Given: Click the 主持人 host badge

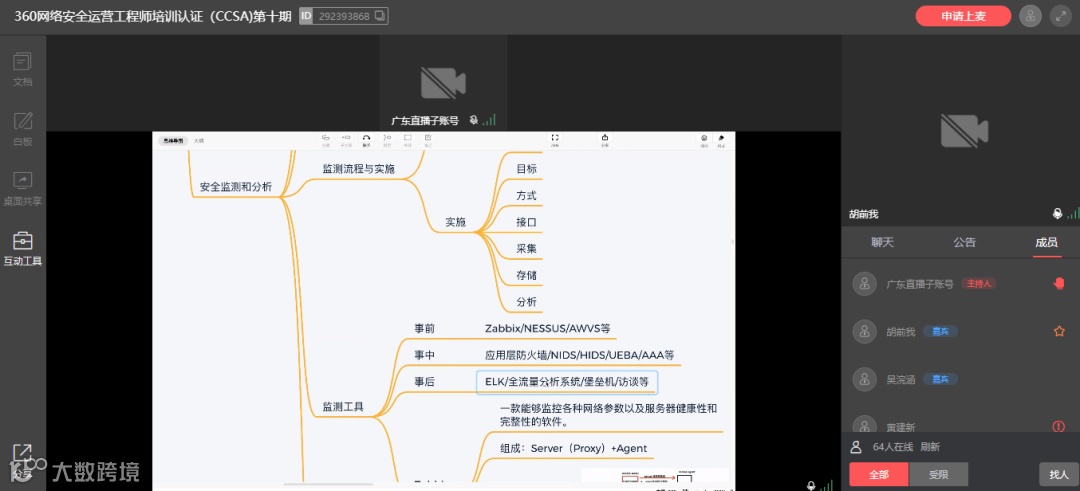Looking at the screenshot, I should click(x=979, y=284).
